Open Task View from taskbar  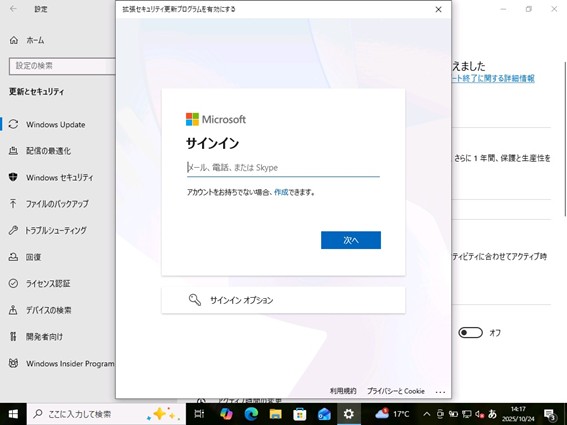click(199, 414)
